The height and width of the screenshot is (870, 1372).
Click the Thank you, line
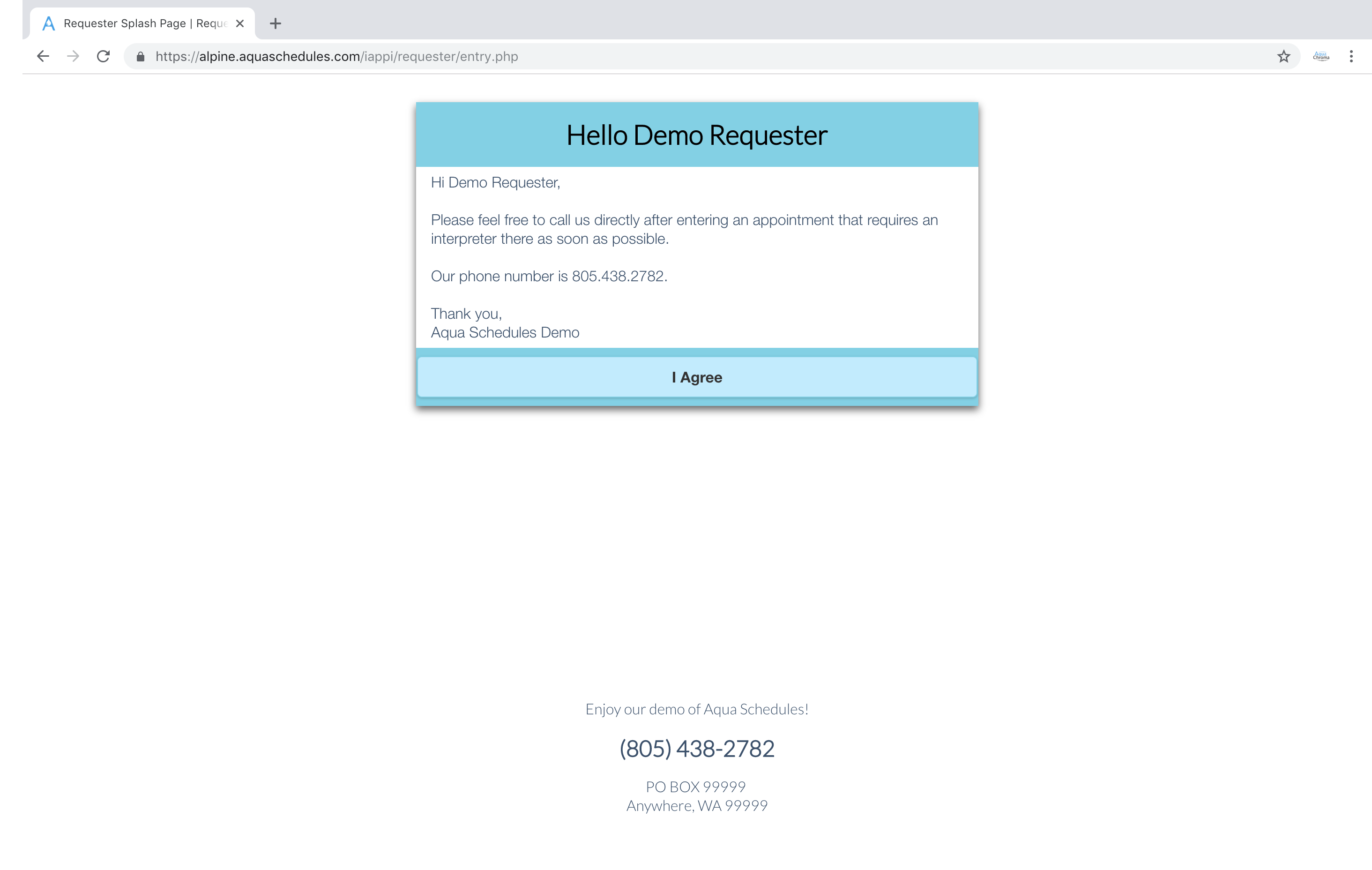pyautogui.click(x=466, y=314)
